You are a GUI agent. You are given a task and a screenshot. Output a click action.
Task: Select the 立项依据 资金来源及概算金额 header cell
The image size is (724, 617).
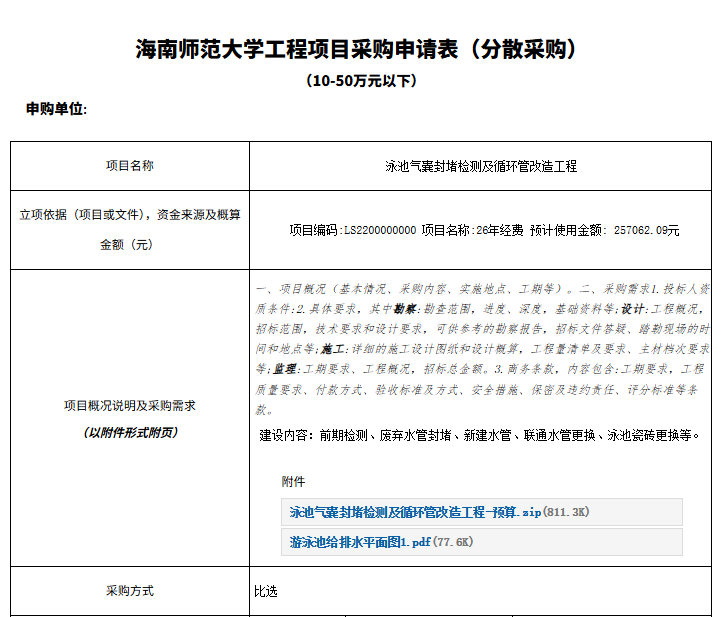point(130,229)
